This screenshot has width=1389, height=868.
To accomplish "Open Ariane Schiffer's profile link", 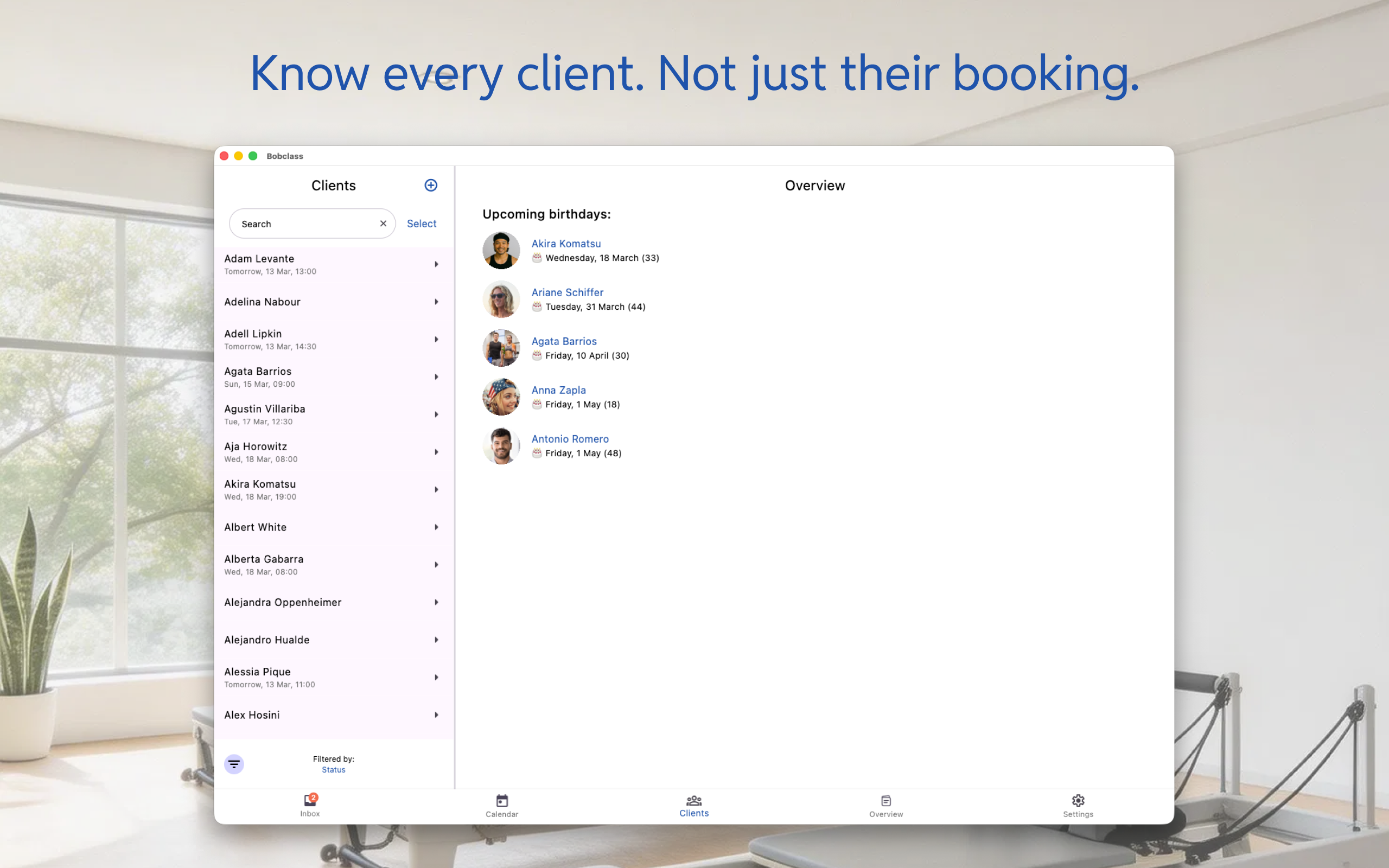I will coord(567,292).
